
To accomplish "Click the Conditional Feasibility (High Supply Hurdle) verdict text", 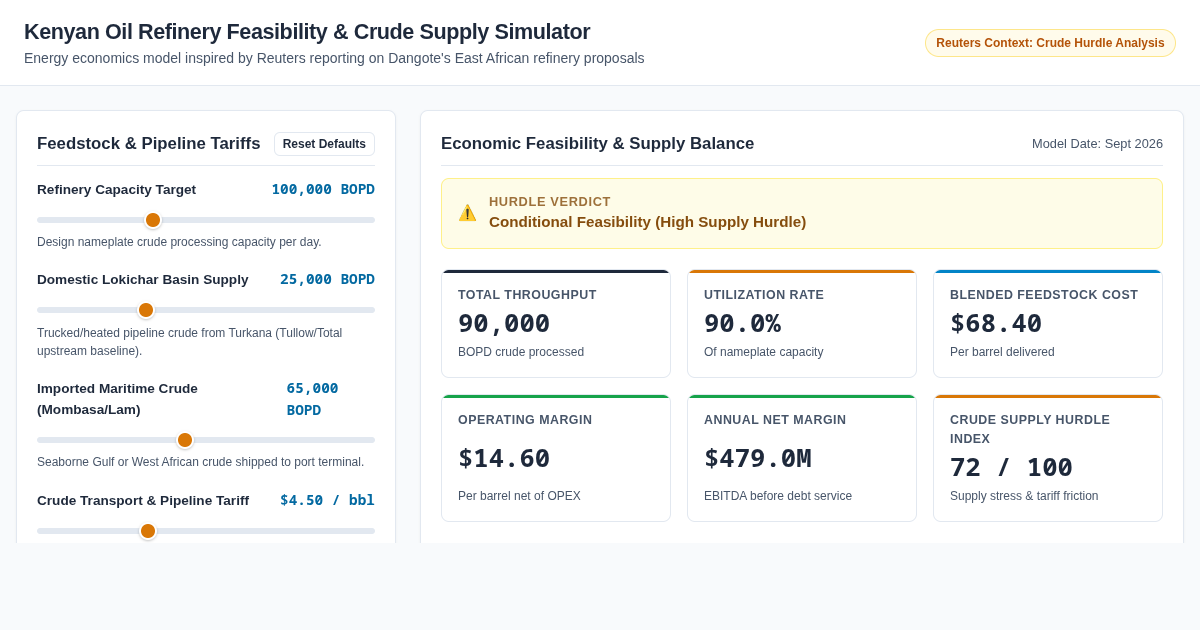I will tap(647, 222).
